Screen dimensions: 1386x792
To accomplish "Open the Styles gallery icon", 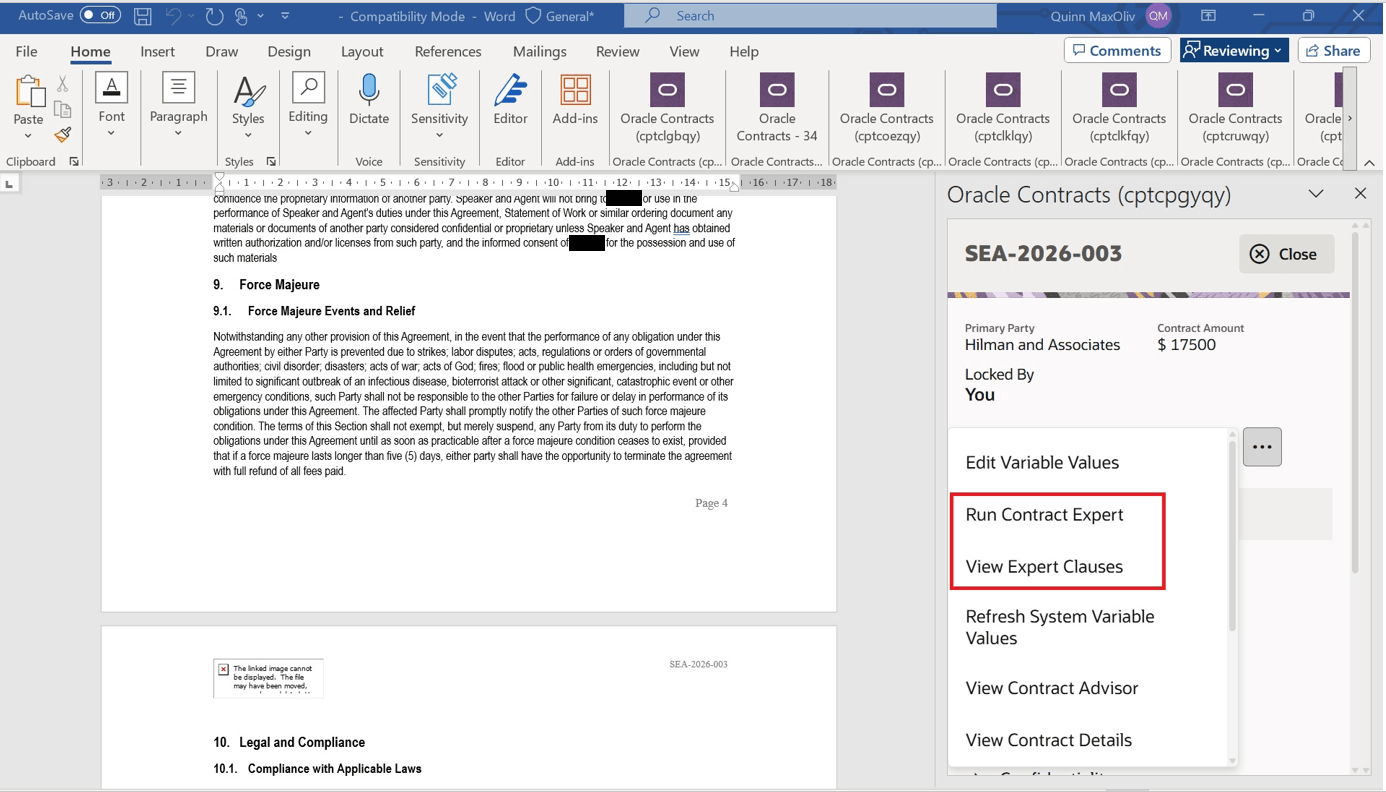I will click(248, 91).
